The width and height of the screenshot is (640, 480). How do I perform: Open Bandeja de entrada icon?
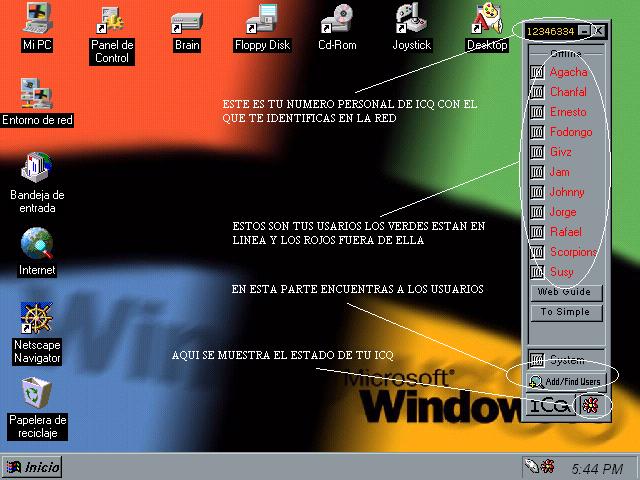tap(37, 167)
